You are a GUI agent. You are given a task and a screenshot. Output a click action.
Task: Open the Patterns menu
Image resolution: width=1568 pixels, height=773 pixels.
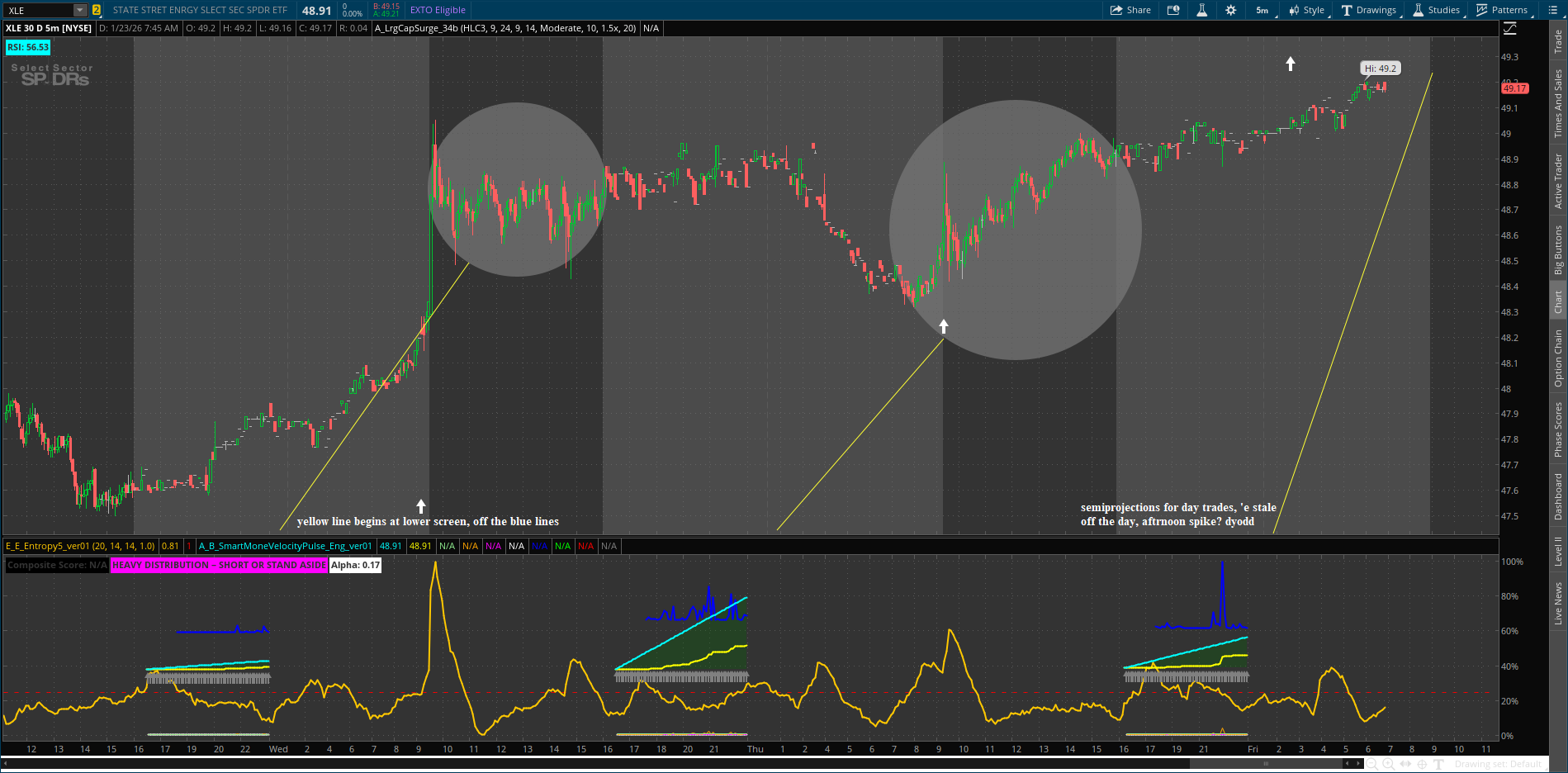[x=1503, y=10]
